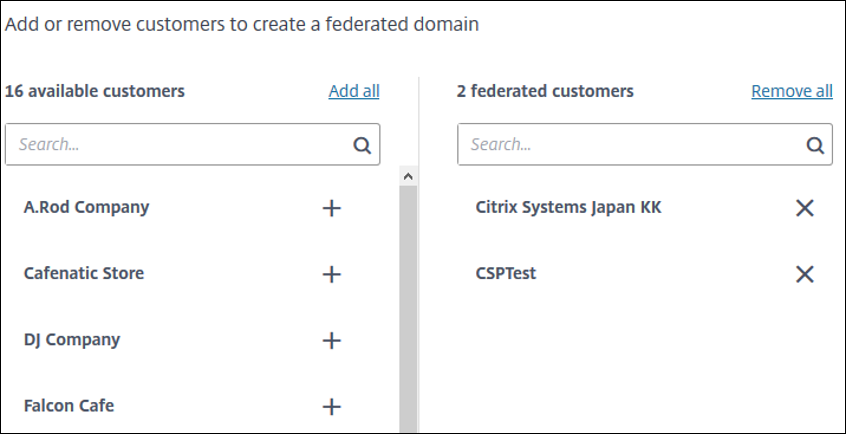Screen dimensions: 846x434
Task: Add Falcon Cafe using plus icon
Action: 332,406
